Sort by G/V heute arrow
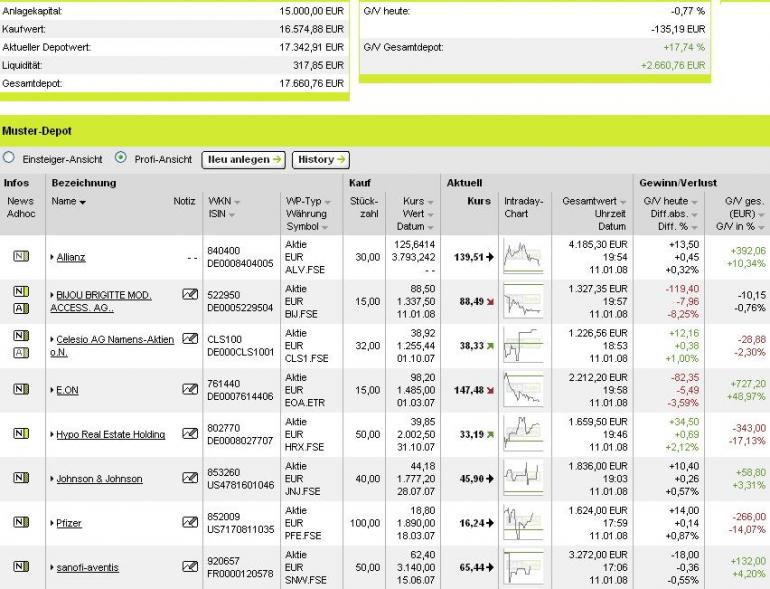 click(x=694, y=202)
